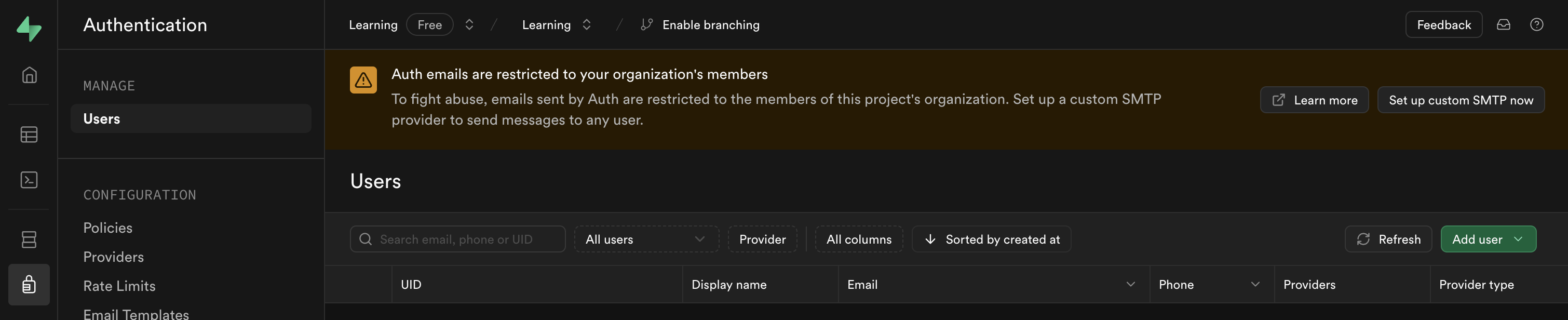1568x320 pixels.
Task: Focus the Search email, phone or UID field
Action: click(458, 239)
